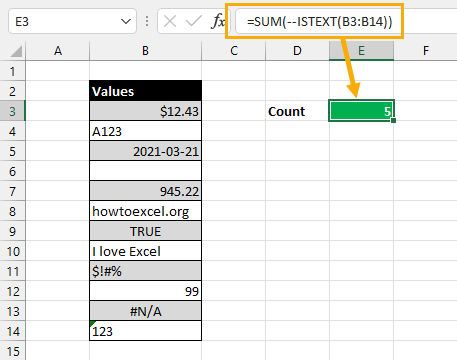Select row 5 header
This screenshot has height=360, width=457.
click(x=13, y=151)
